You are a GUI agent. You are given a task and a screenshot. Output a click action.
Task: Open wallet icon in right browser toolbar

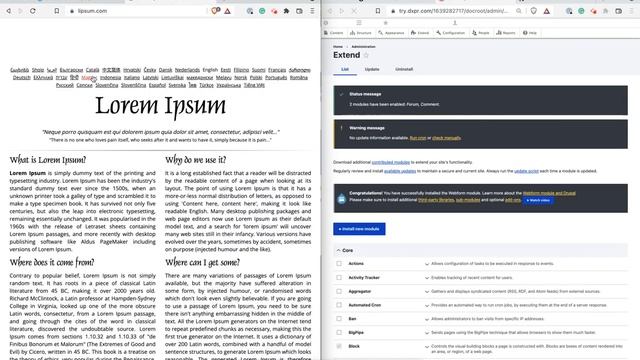pyautogui.click(x=618, y=11)
